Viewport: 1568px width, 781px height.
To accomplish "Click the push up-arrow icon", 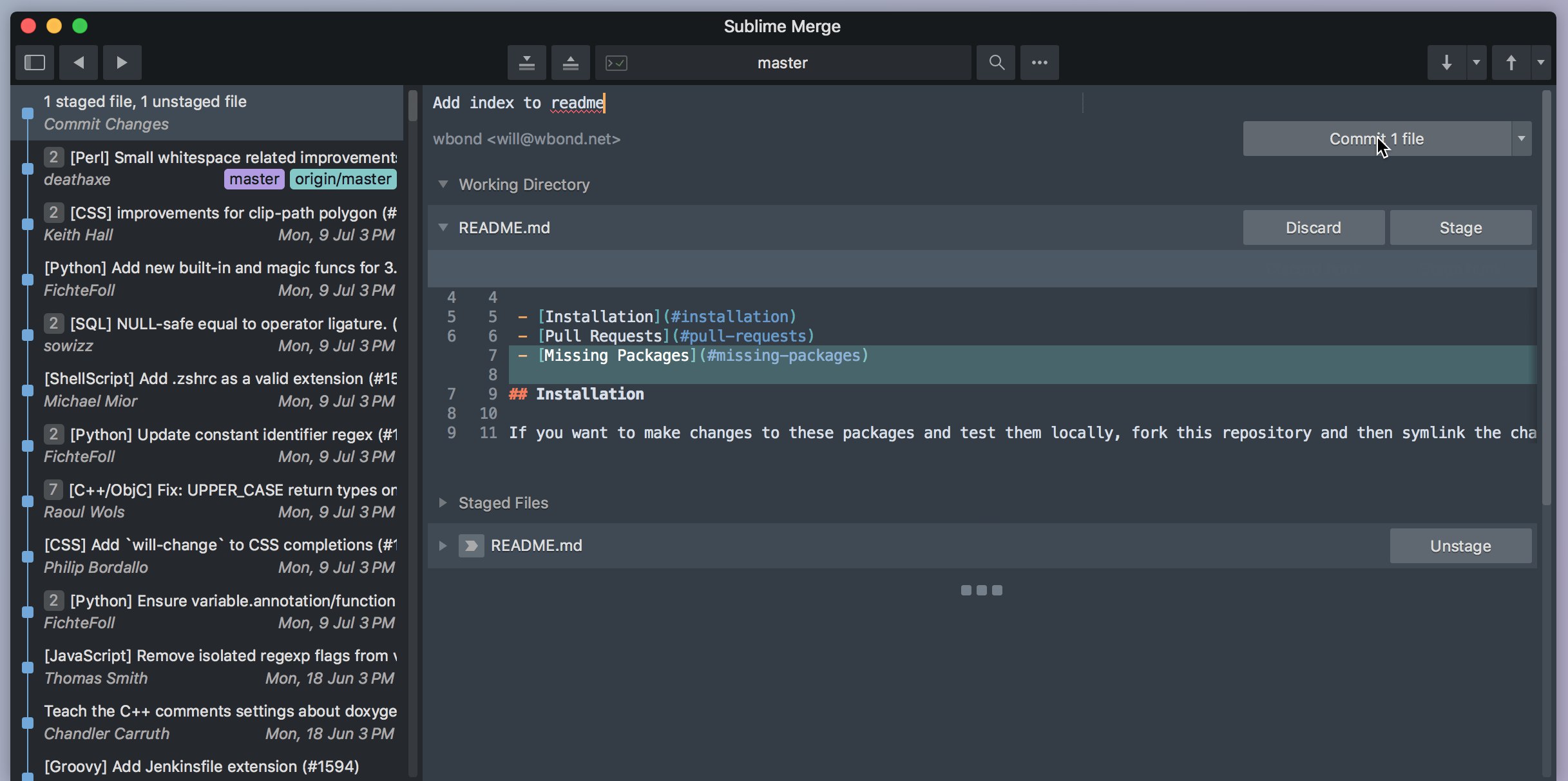I will click(1511, 63).
